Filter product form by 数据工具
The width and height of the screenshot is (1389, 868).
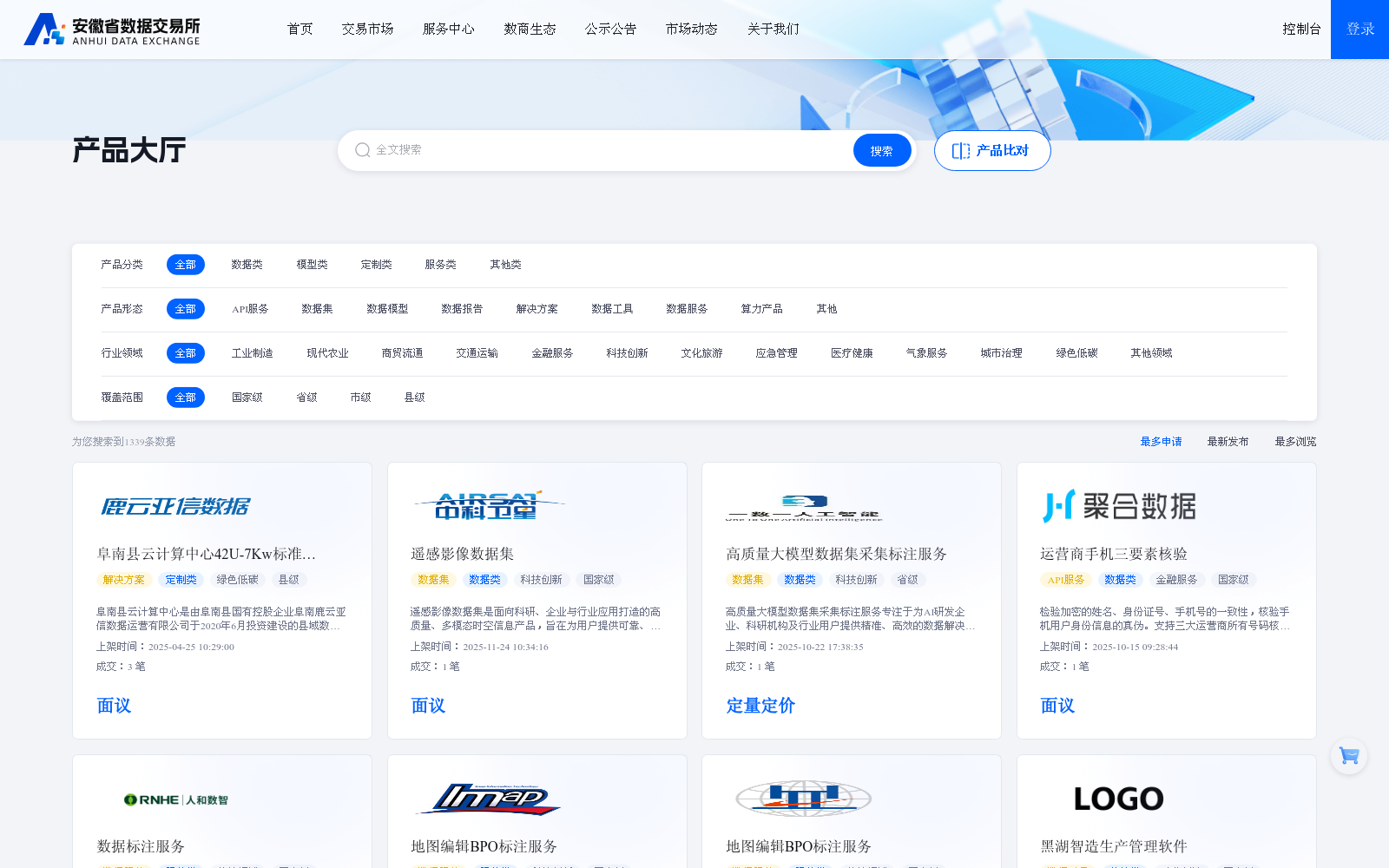[612, 309]
